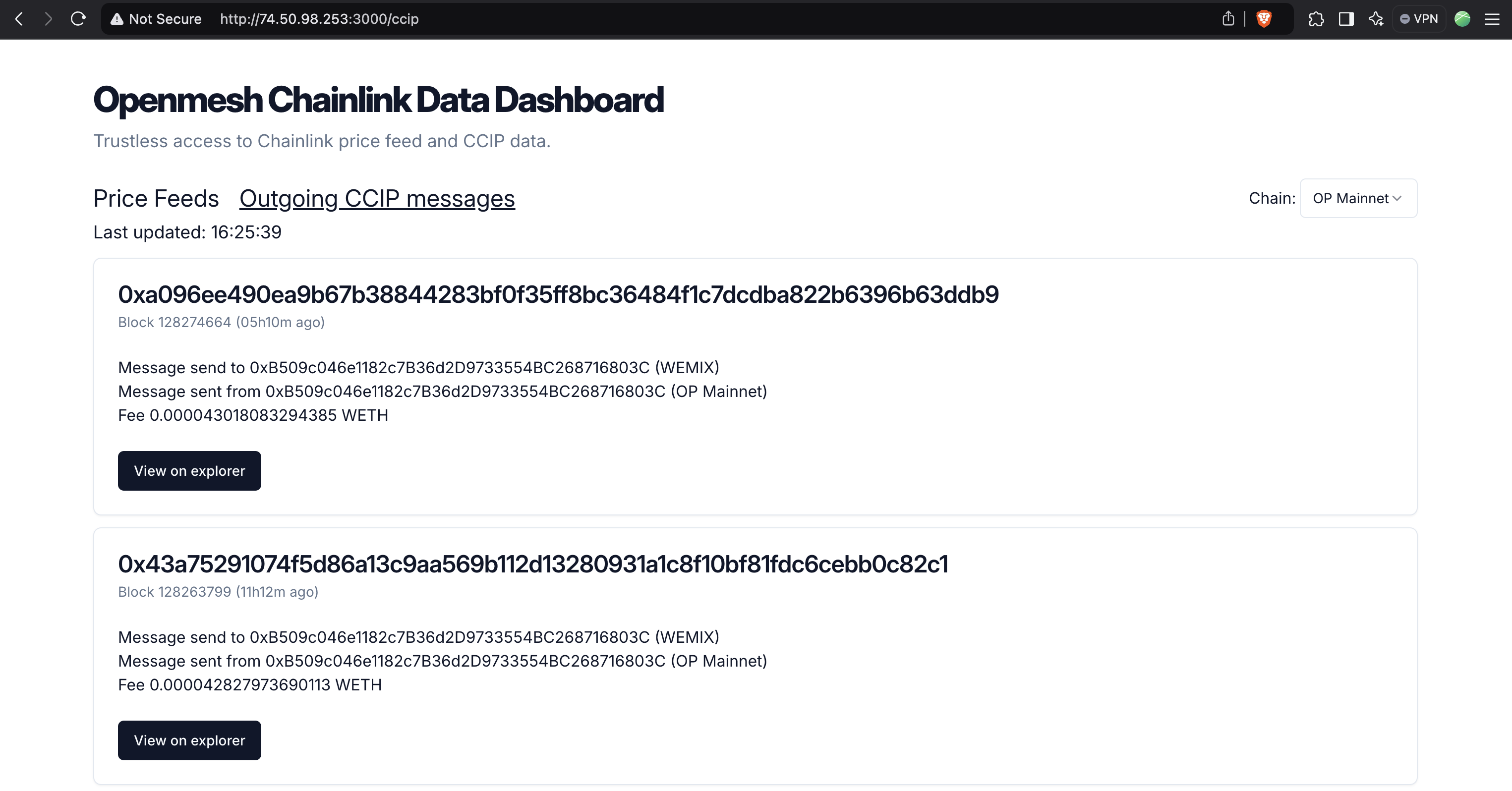
Task: Switch to the Price Feeds tab
Action: (x=156, y=198)
